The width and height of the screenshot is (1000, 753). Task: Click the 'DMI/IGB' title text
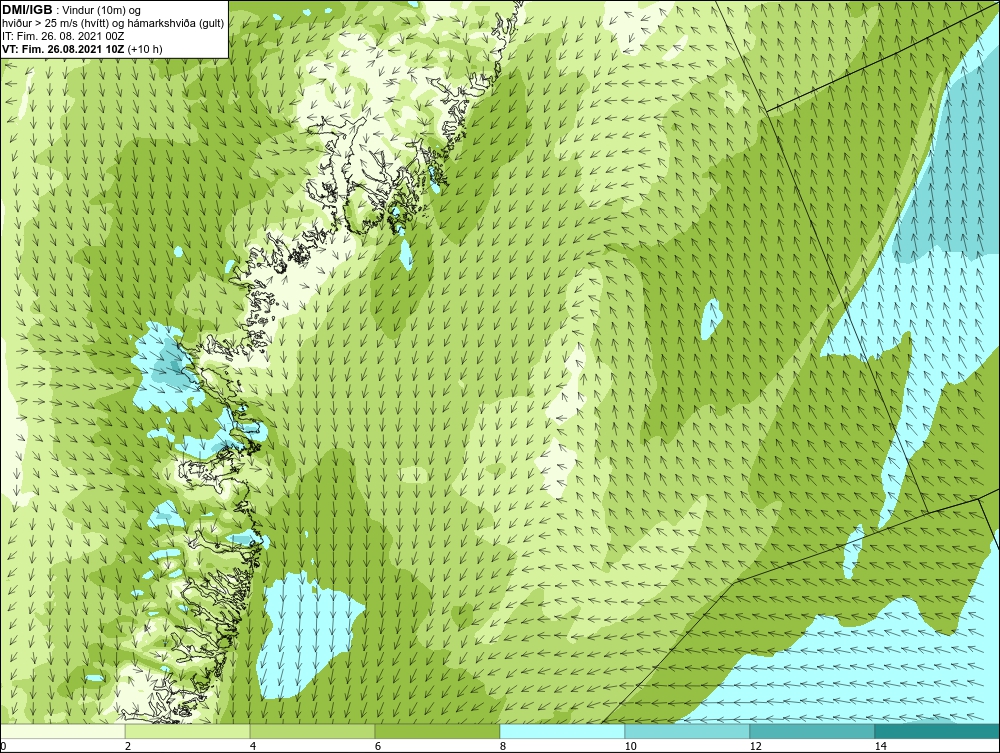(x=27, y=10)
